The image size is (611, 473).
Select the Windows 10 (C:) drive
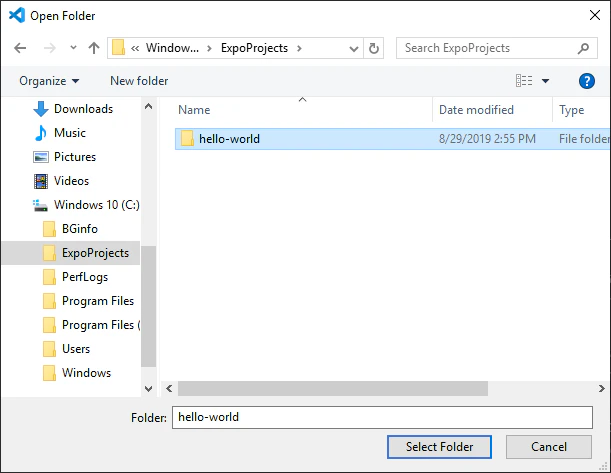tap(97, 205)
